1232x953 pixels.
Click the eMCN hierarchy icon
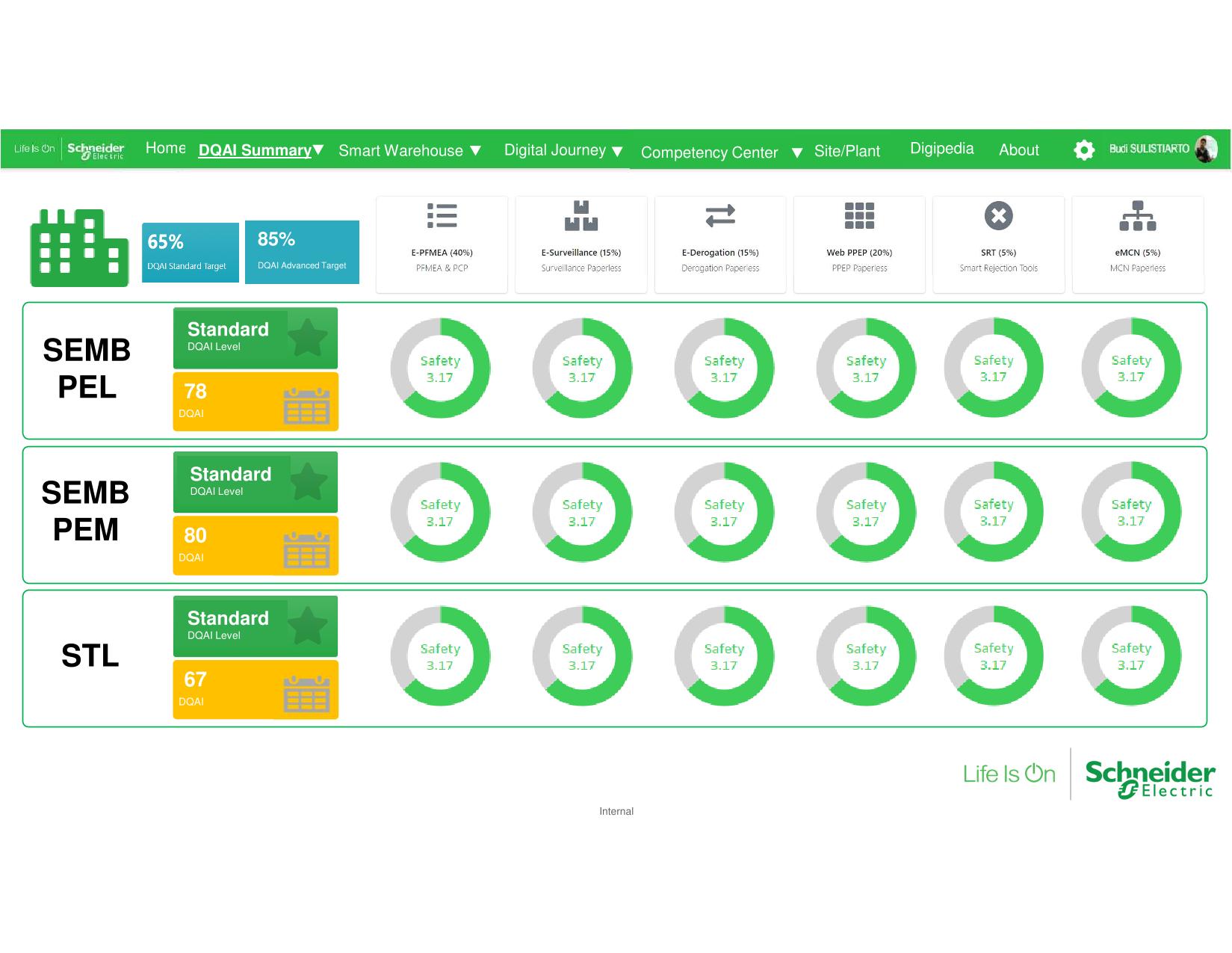(1137, 215)
